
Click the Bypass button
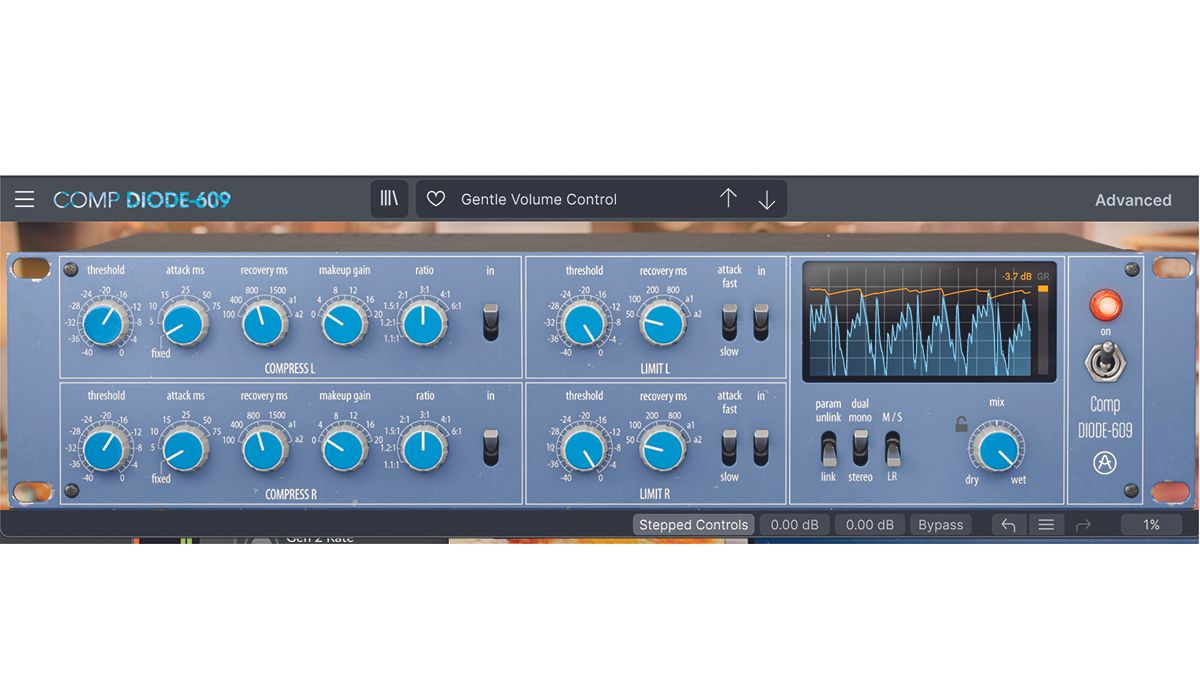click(940, 524)
